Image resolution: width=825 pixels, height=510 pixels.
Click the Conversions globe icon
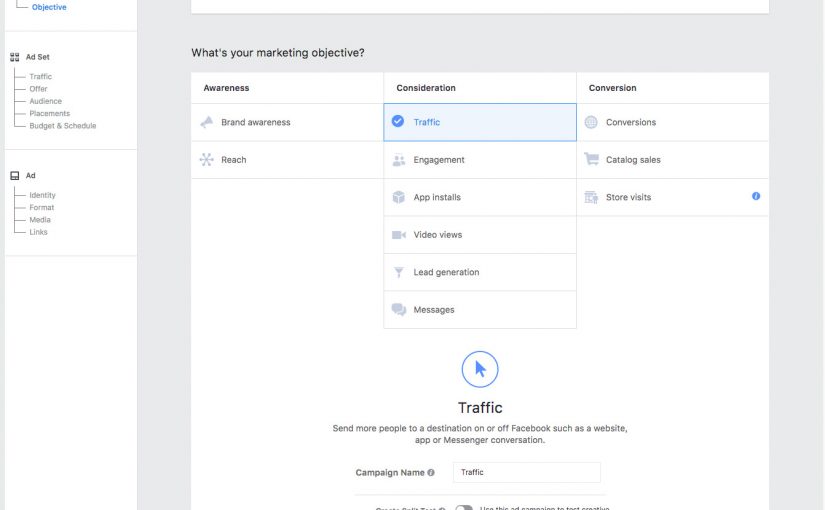591,122
